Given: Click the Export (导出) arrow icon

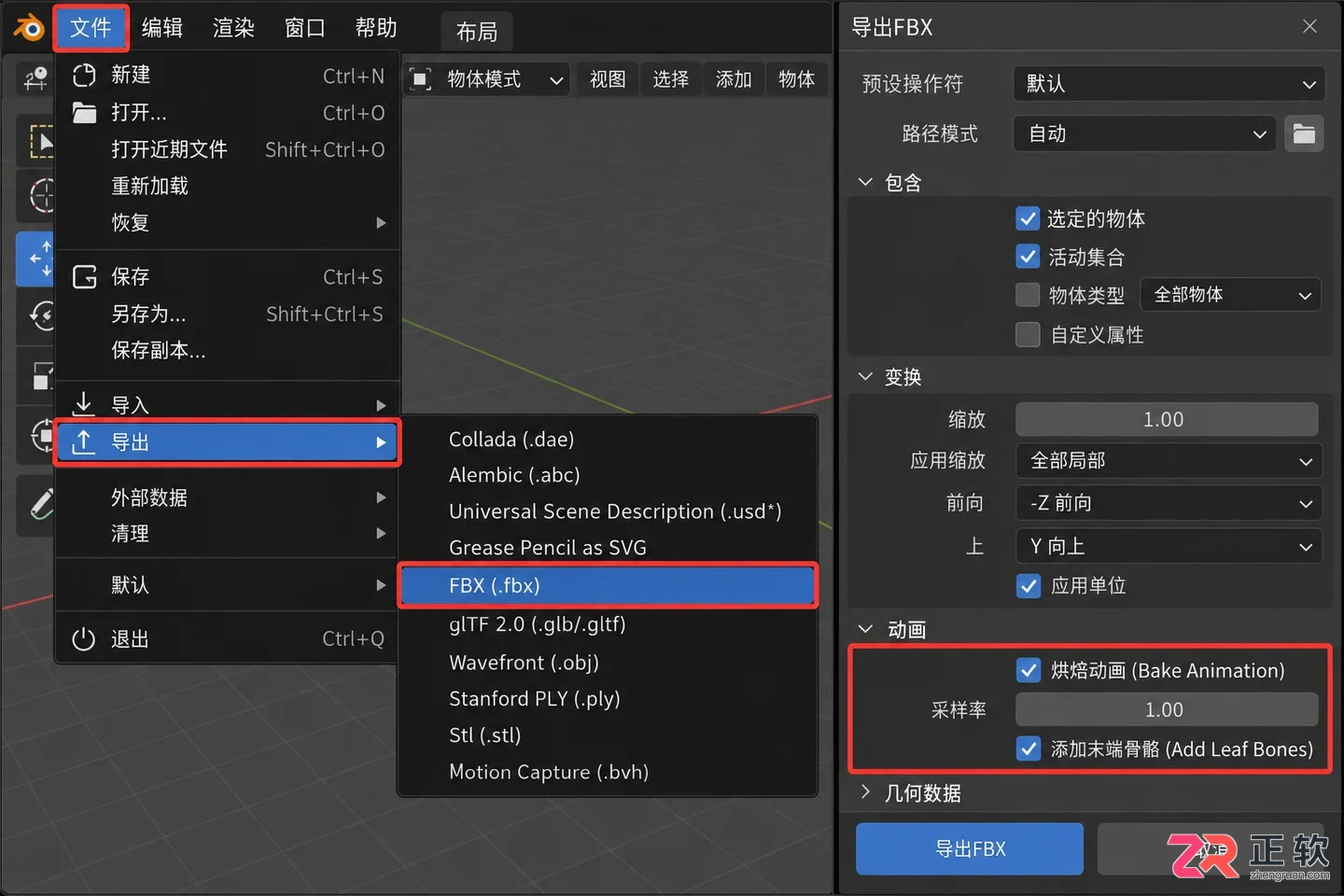Looking at the screenshot, I should [x=84, y=442].
